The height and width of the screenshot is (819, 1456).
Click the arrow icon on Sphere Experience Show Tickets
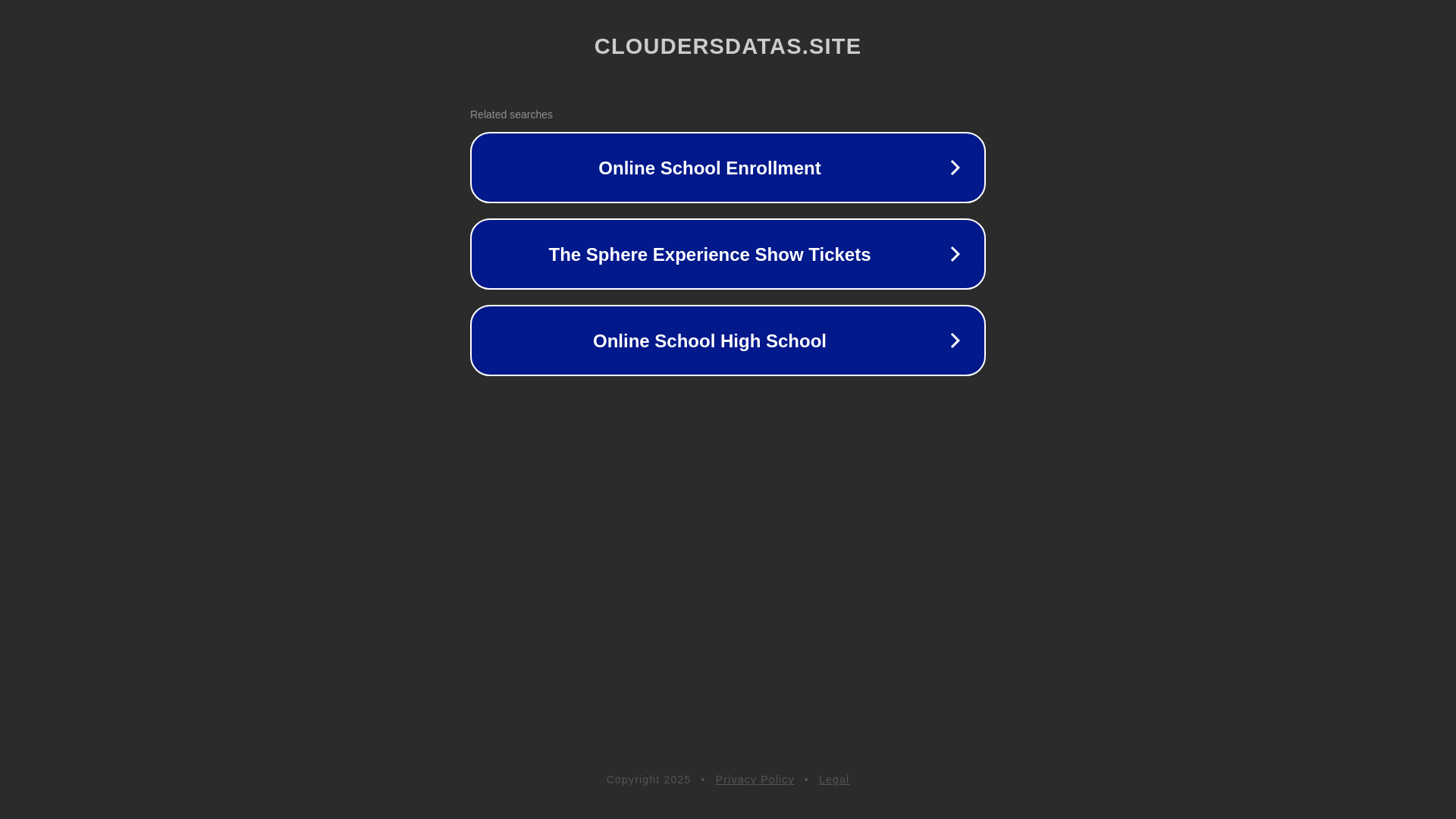click(x=955, y=254)
